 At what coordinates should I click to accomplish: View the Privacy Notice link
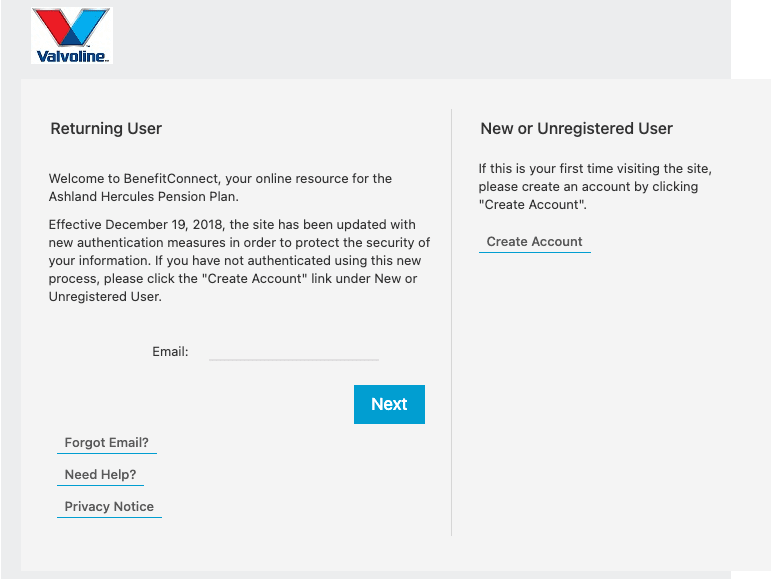pos(109,507)
